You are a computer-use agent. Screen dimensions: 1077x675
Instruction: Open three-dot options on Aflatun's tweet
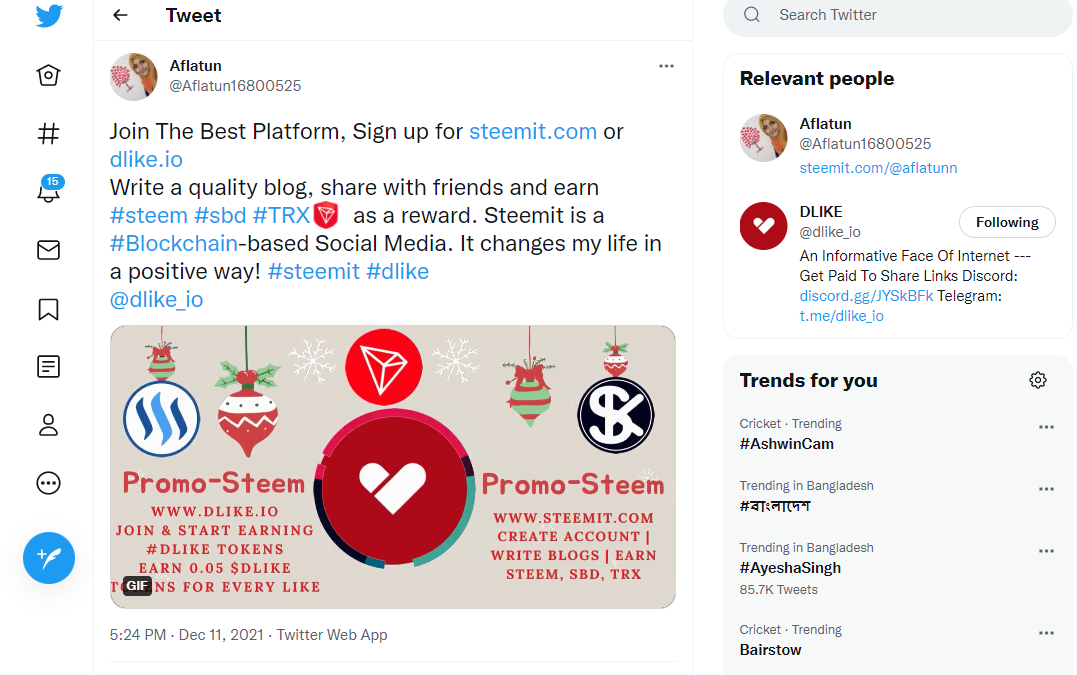pyautogui.click(x=666, y=66)
